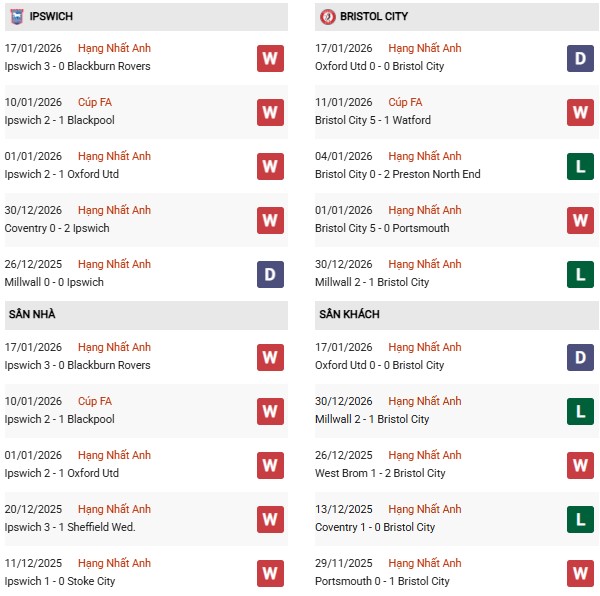Viewport: 600px width, 596px height.
Task: Click the Ipswich club crest icon
Action: 17,17
